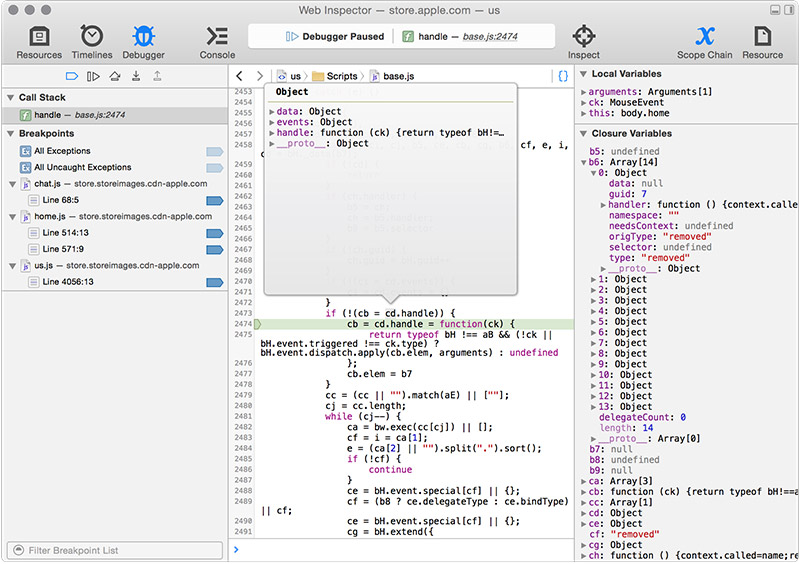
Task: Collapse the us.js breakpoint group
Action: 13,265
